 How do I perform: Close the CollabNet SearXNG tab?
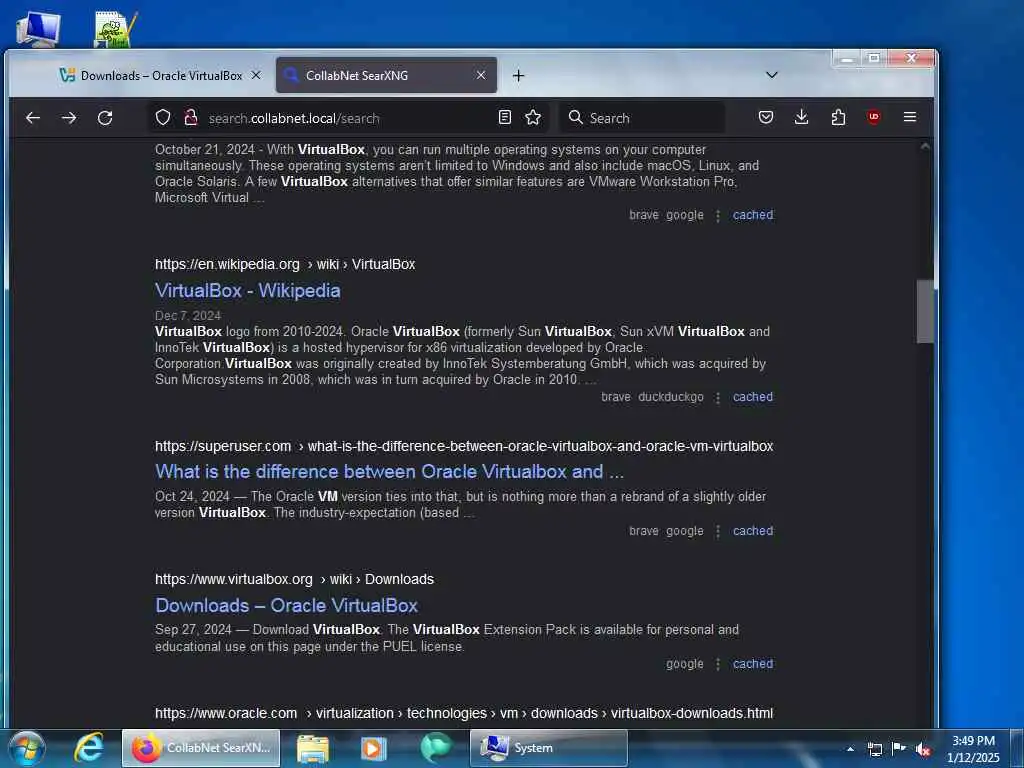click(x=481, y=76)
